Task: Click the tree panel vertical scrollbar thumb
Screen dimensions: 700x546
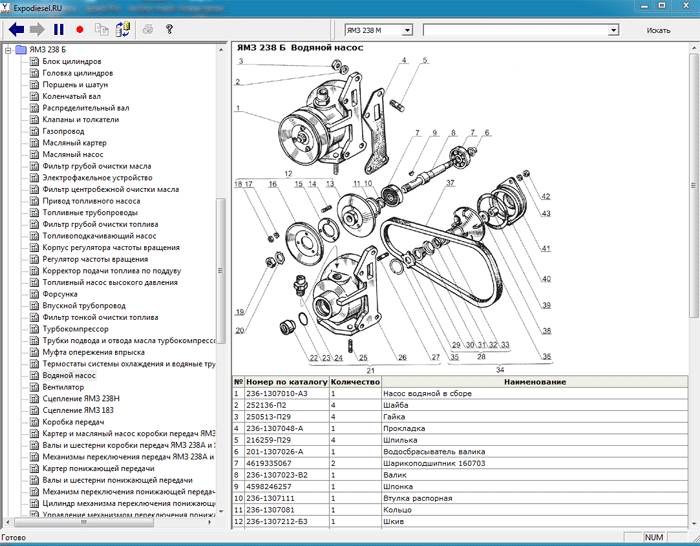Action: pyautogui.click(x=221, y=271)
